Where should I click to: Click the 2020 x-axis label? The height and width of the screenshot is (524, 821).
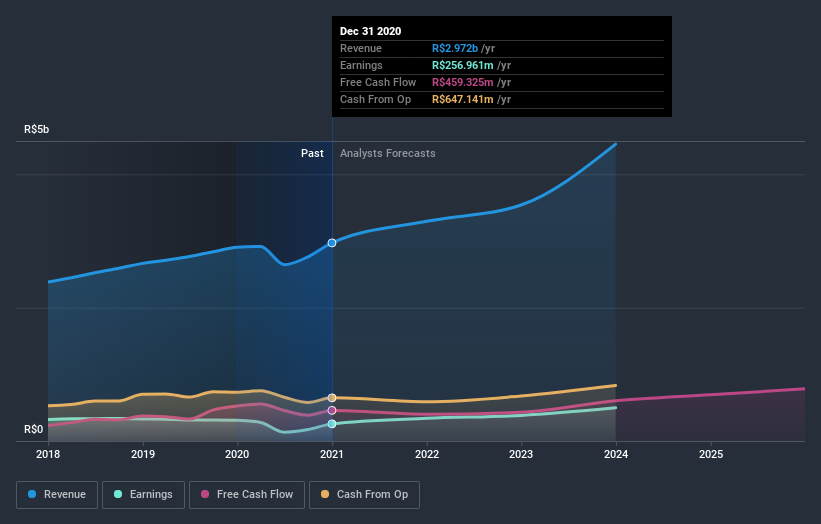(x=237, y=454)
